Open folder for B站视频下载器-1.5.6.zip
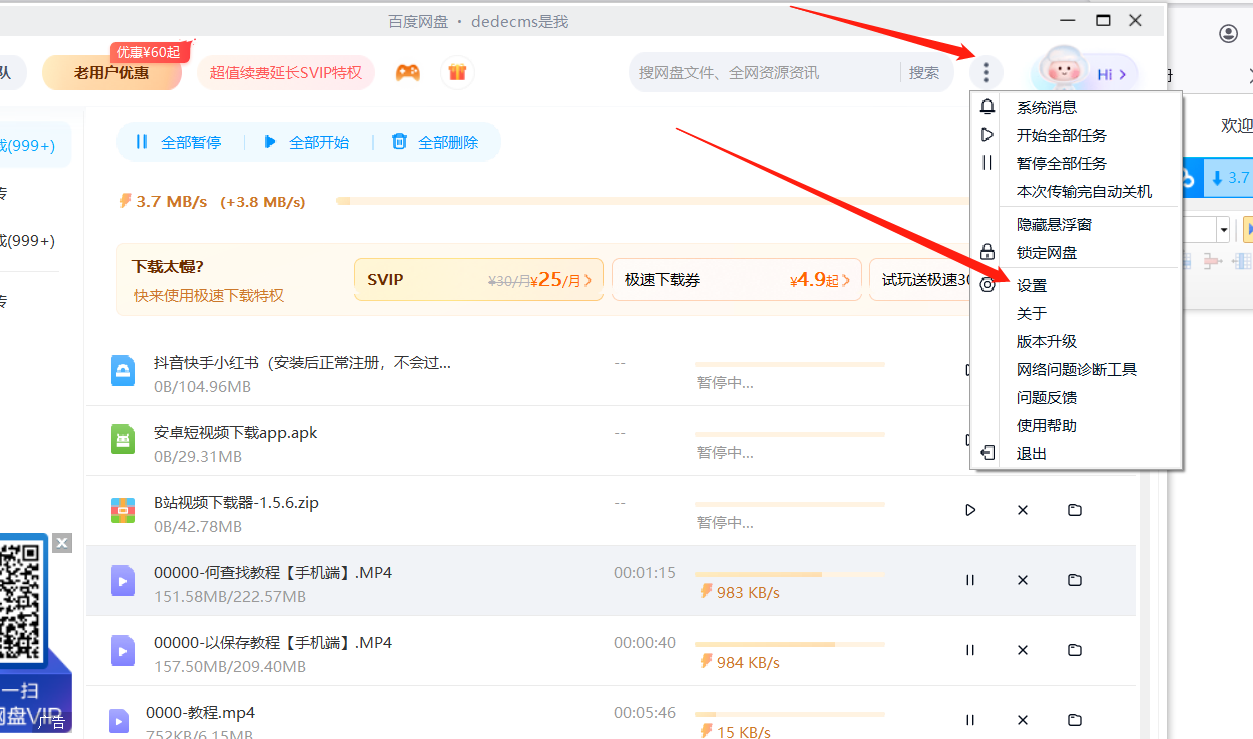The image size is (1253, 739). 1075,510
